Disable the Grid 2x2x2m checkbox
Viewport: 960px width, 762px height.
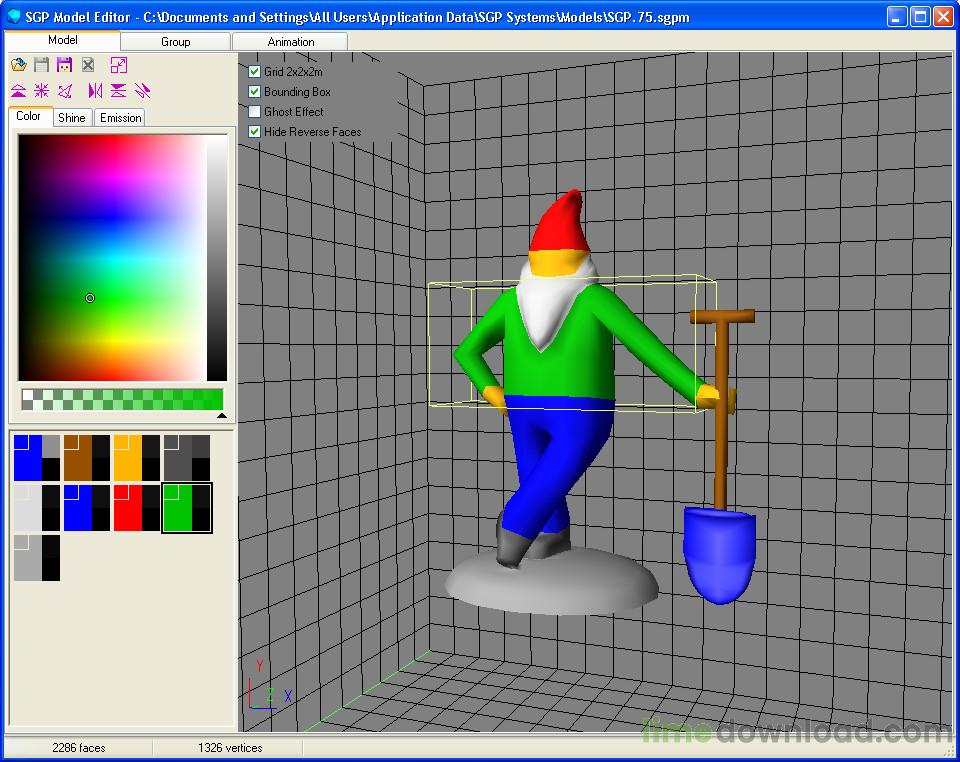254,72
